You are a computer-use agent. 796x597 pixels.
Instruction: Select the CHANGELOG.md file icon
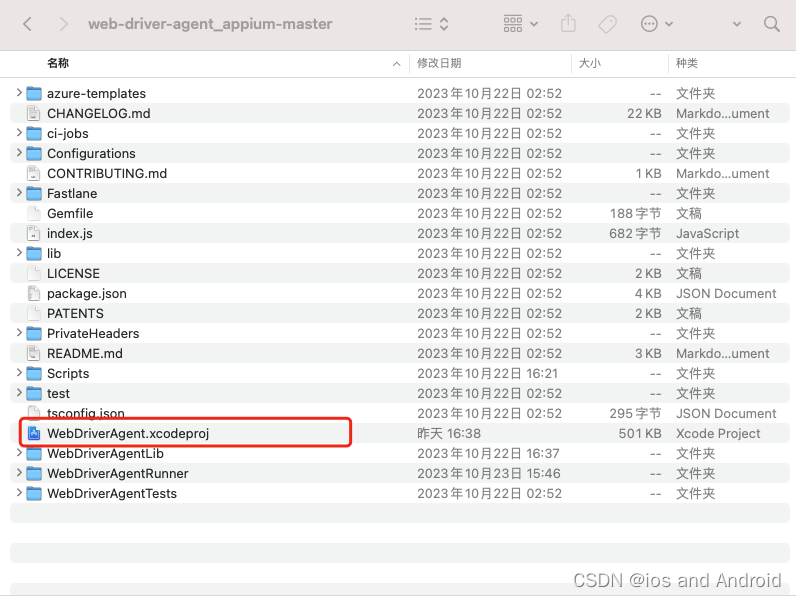[x=34, y=113]
